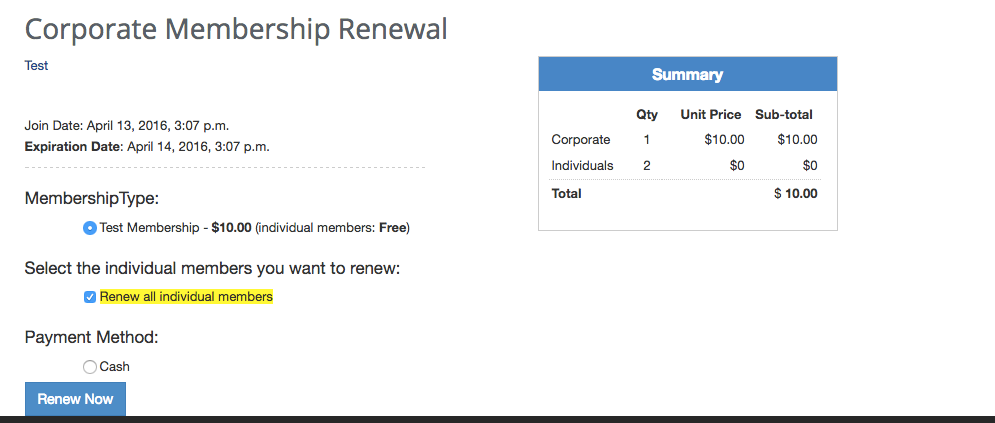Click the Payment Method heading

coord(92,337)
